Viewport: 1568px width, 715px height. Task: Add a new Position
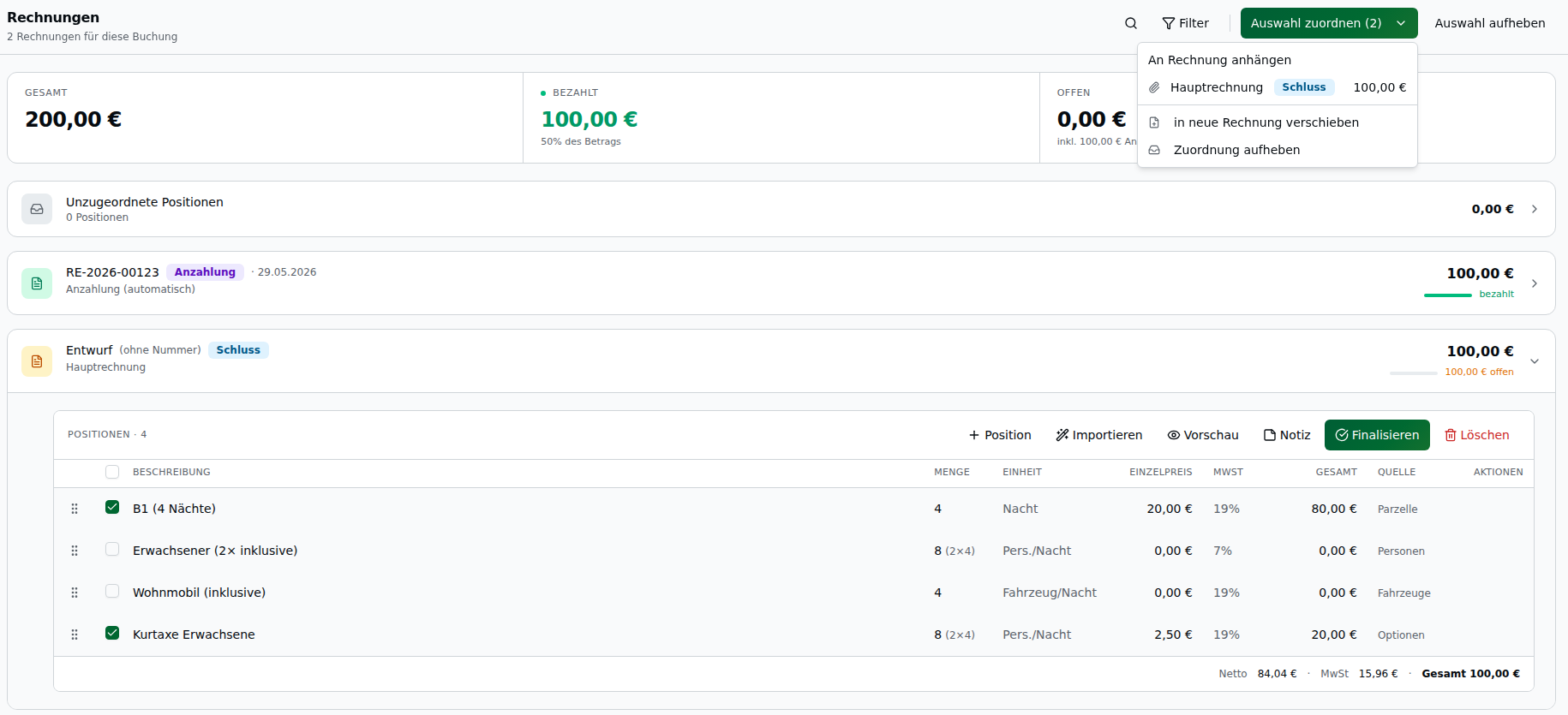pos(1000,435)
